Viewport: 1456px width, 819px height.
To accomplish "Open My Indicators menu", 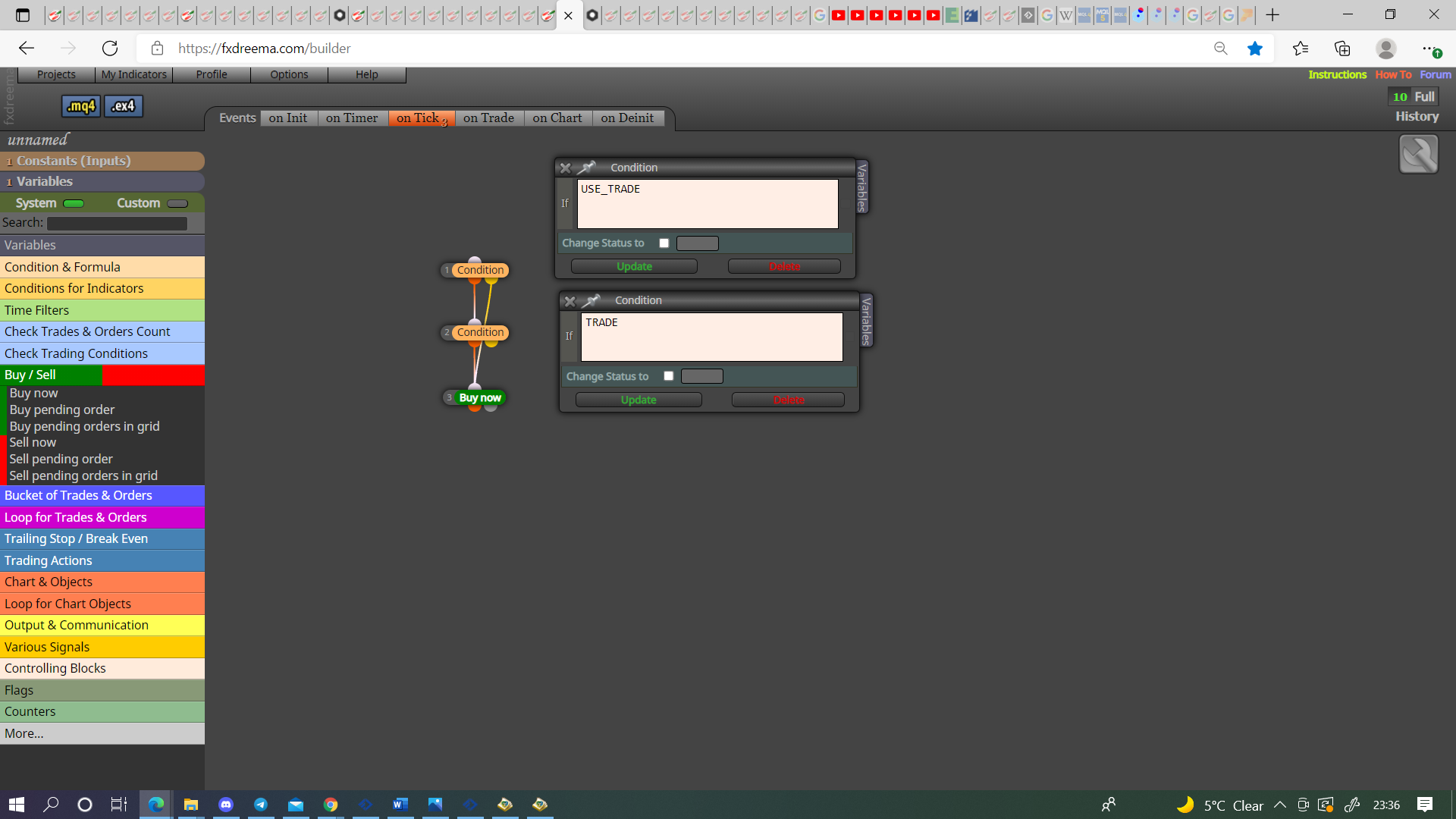I will (133, 74).
